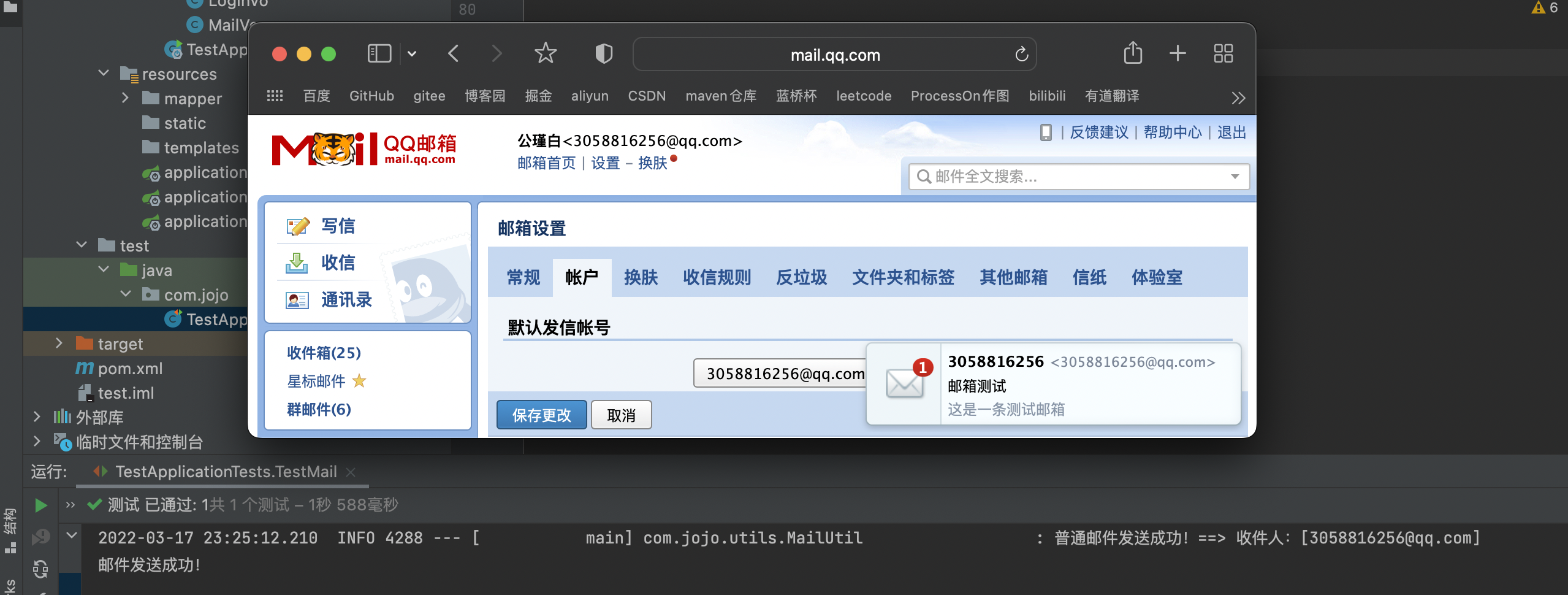Collapse the test result chevron in the run panel
1568x595 pixels.
coord(72,535)
